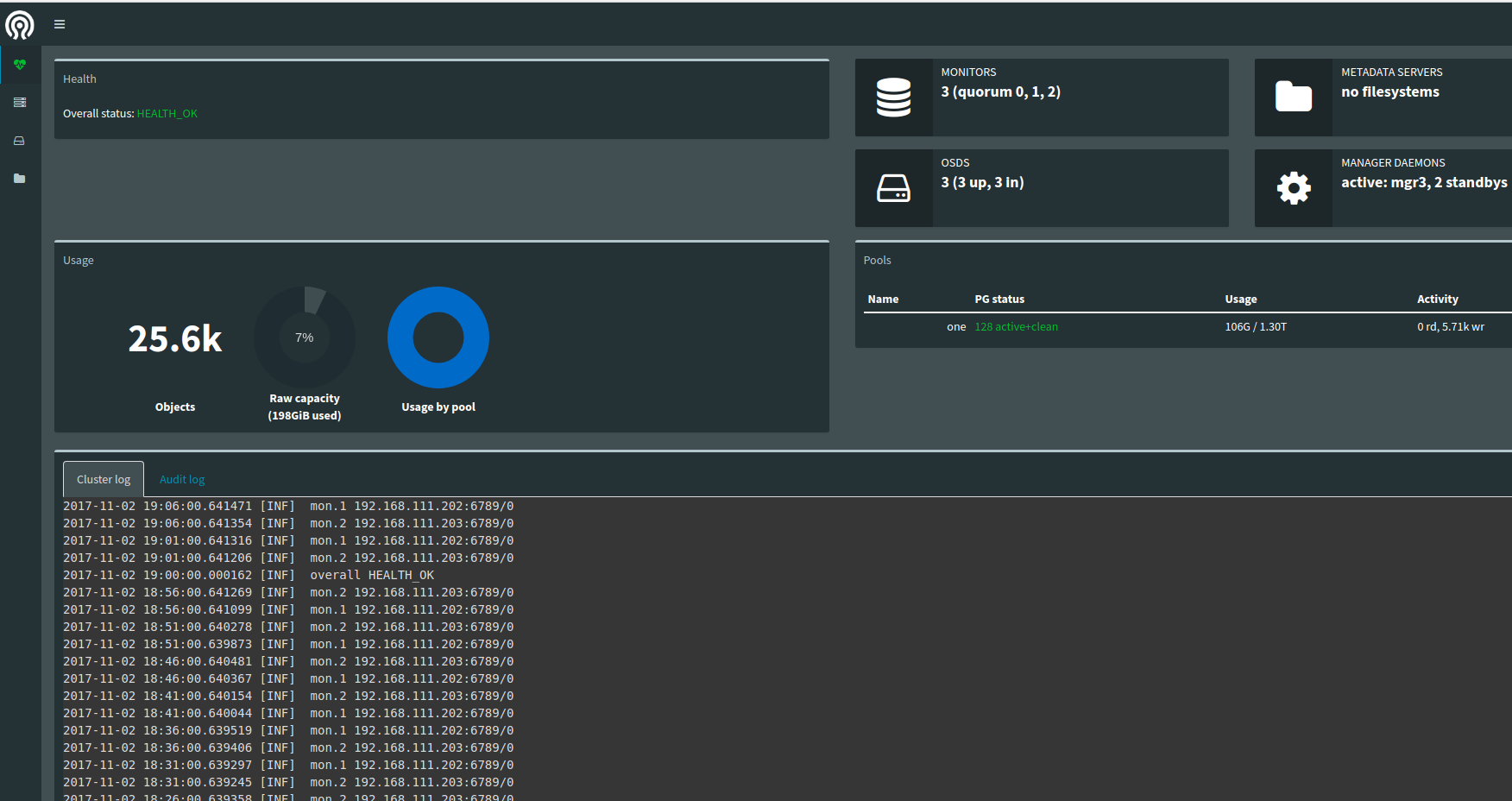Screen dimensions: 1512x801
Task: Click the Usage column header in Pools
Action: 1240,300
